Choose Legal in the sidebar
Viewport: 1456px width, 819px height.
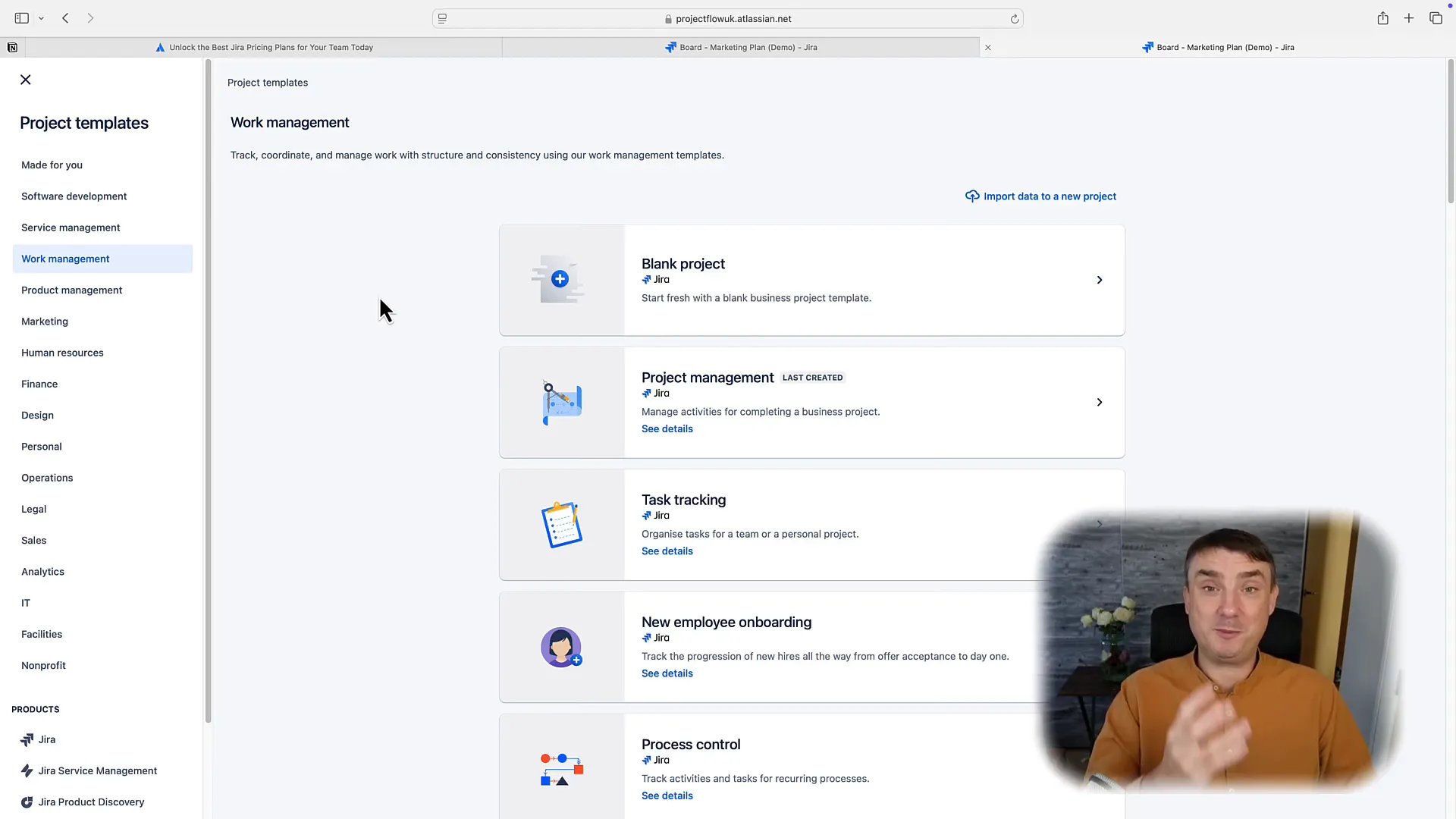pos(33,509)
